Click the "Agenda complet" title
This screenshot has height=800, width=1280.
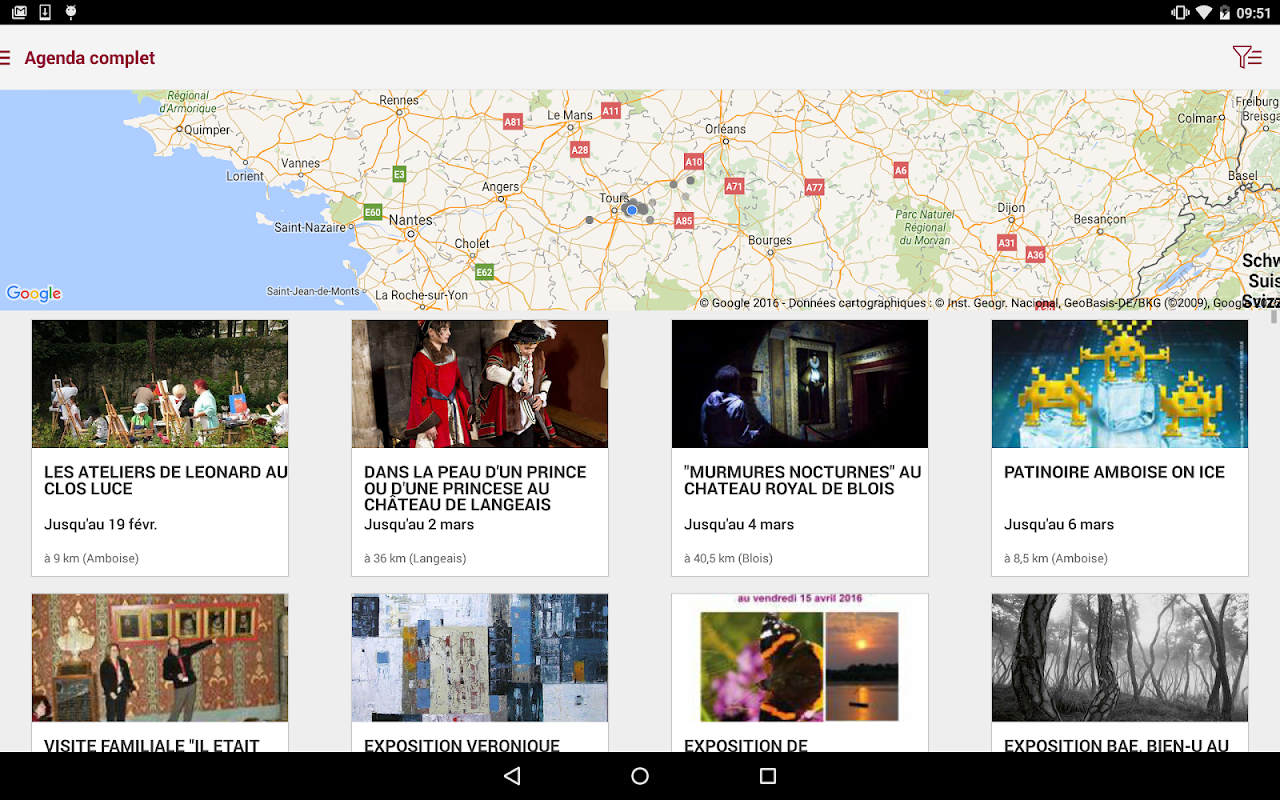(x=90, y=58)
